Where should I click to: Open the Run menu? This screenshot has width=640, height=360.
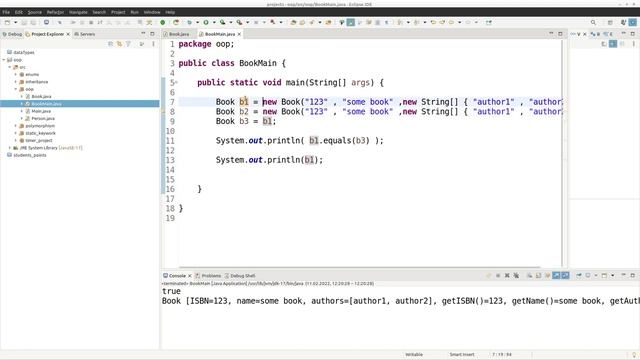134,12
